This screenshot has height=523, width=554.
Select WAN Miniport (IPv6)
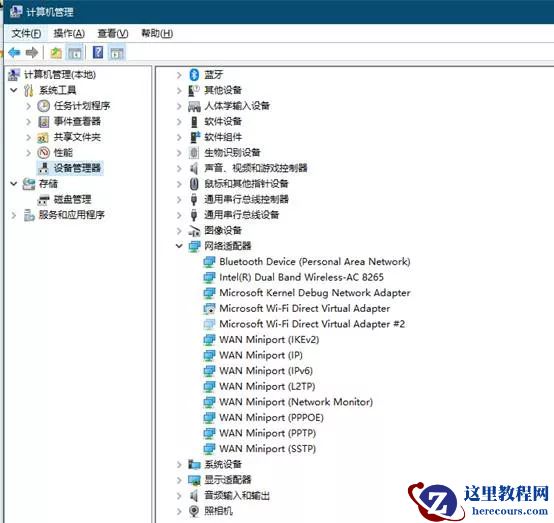[x=266, y=371]
